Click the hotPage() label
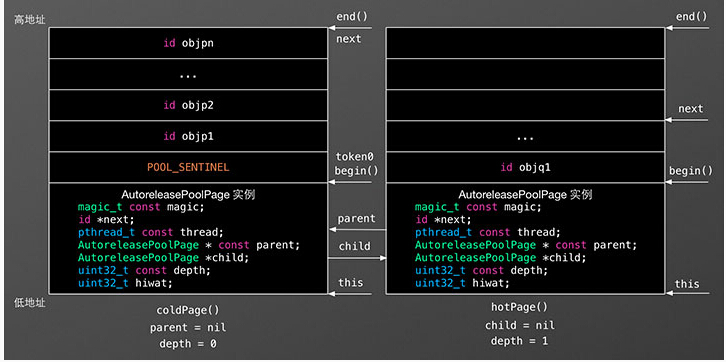Image resolution: width=726 pixels, height=362 pixels. click(x=519, y=307)
